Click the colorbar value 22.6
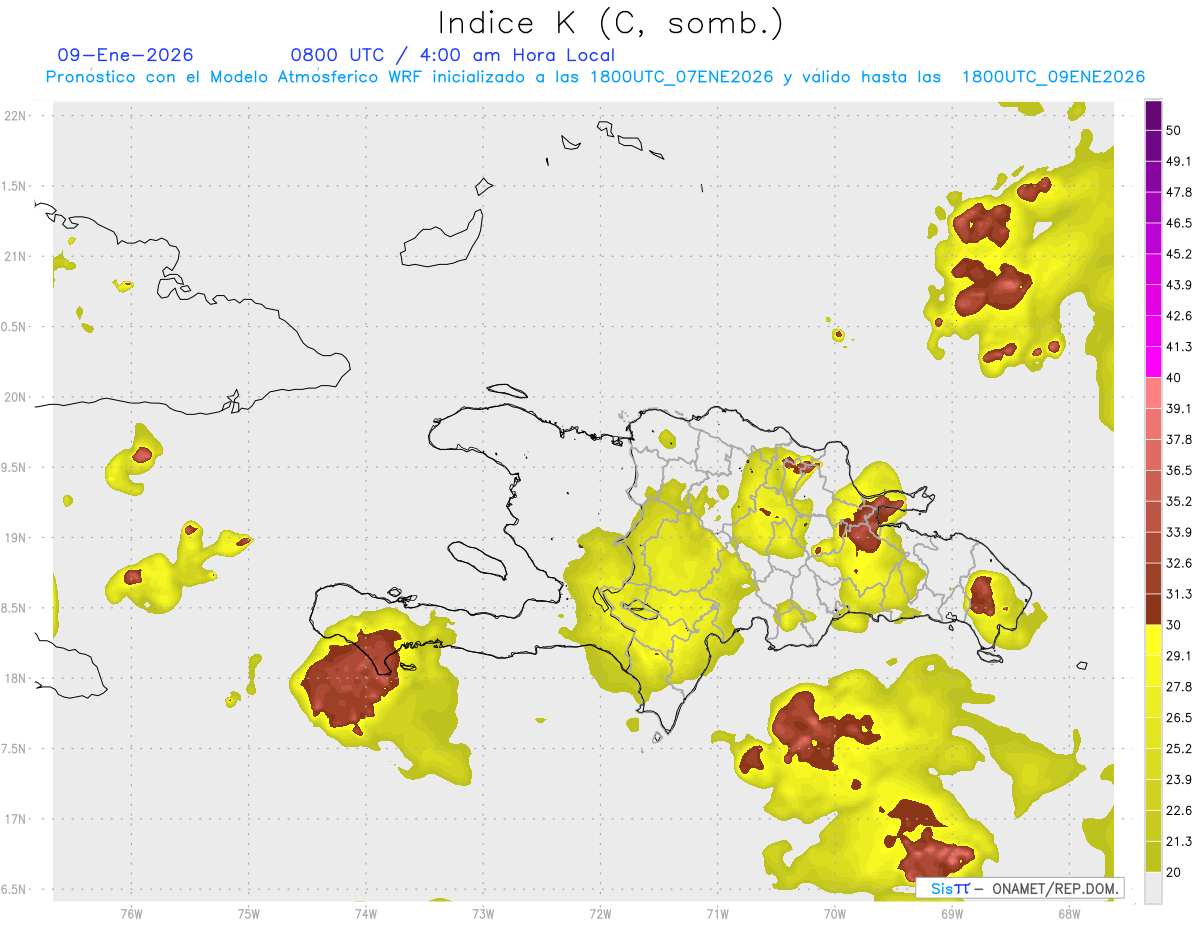1200x927 pixels. point(1179,811)
